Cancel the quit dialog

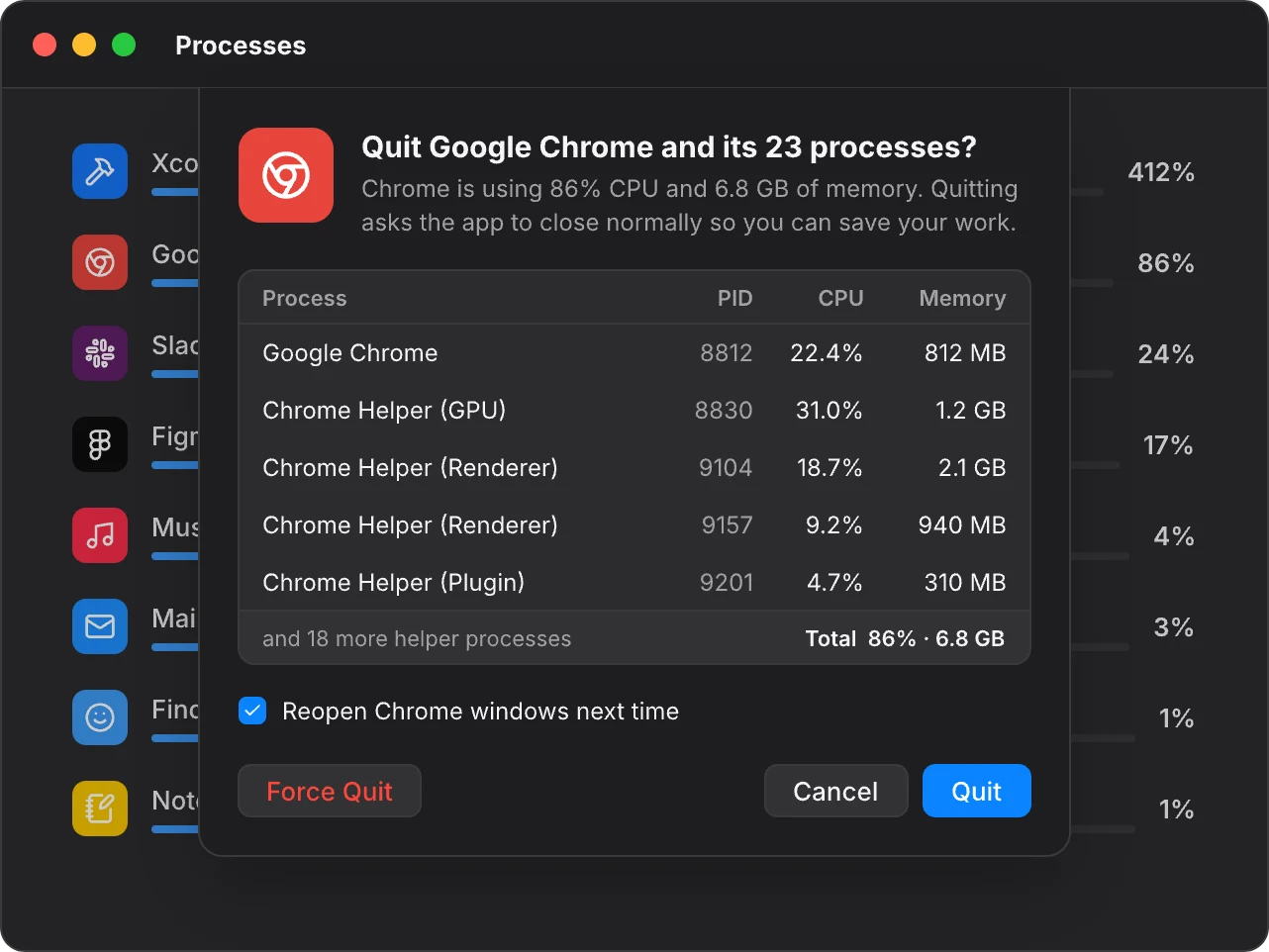coord(835,791)
